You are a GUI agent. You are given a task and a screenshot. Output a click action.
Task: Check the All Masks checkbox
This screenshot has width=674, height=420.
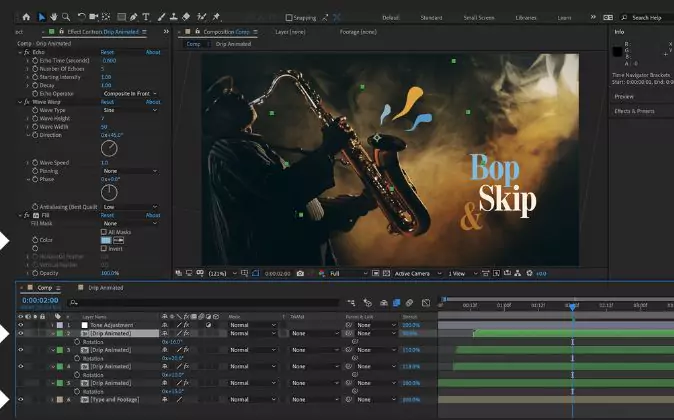coord(104,232)
